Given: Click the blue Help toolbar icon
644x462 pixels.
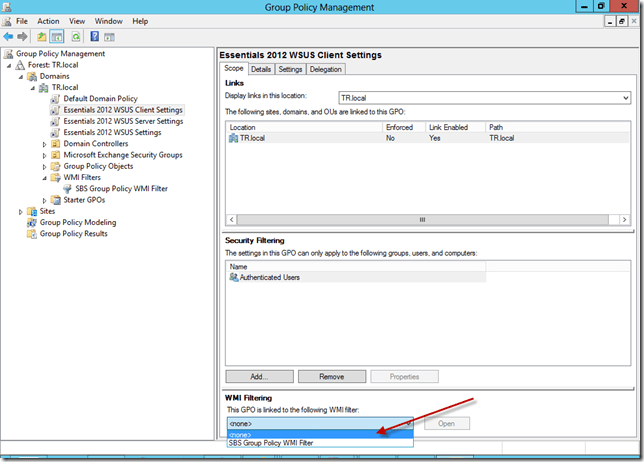Looking at the screenshot, I should (x=93, y=36).
